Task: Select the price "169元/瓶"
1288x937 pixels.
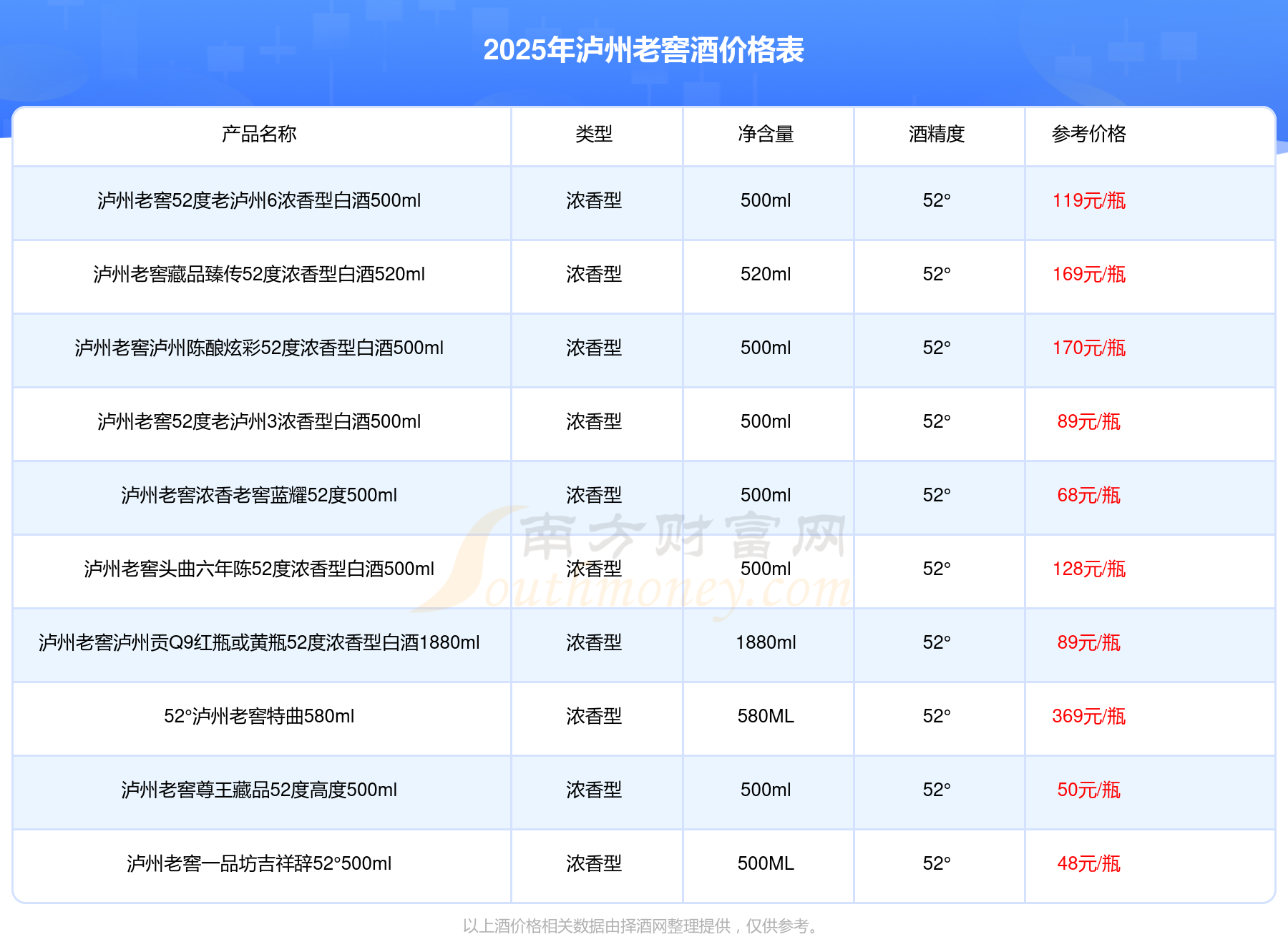Action: click(x=1089, y=274)
